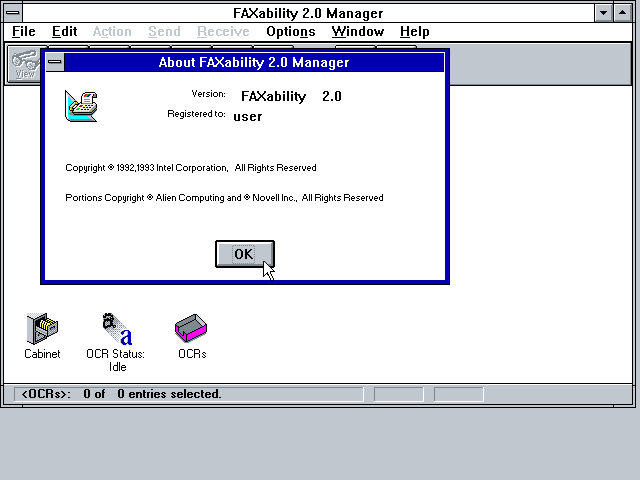
Task: Open the Help menu
Action: (414, 31)
